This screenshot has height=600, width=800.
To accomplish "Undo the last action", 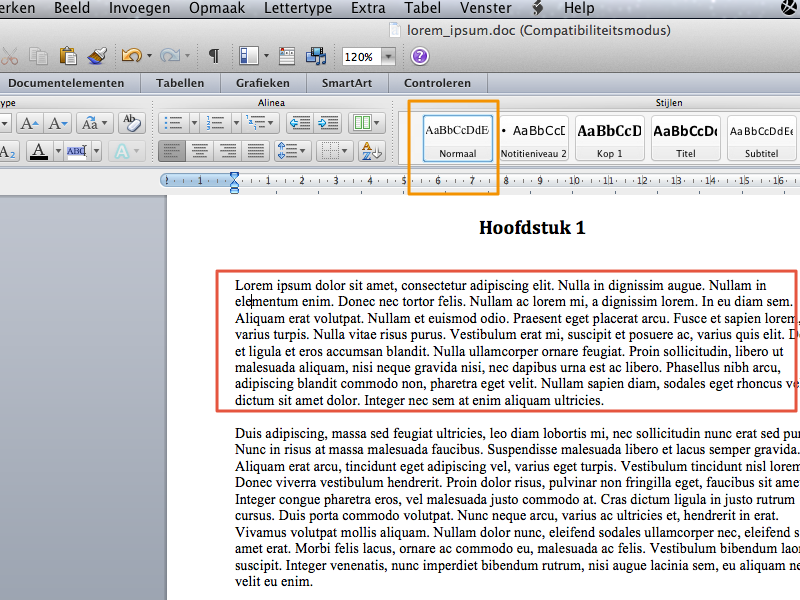I will pos(131,56).
